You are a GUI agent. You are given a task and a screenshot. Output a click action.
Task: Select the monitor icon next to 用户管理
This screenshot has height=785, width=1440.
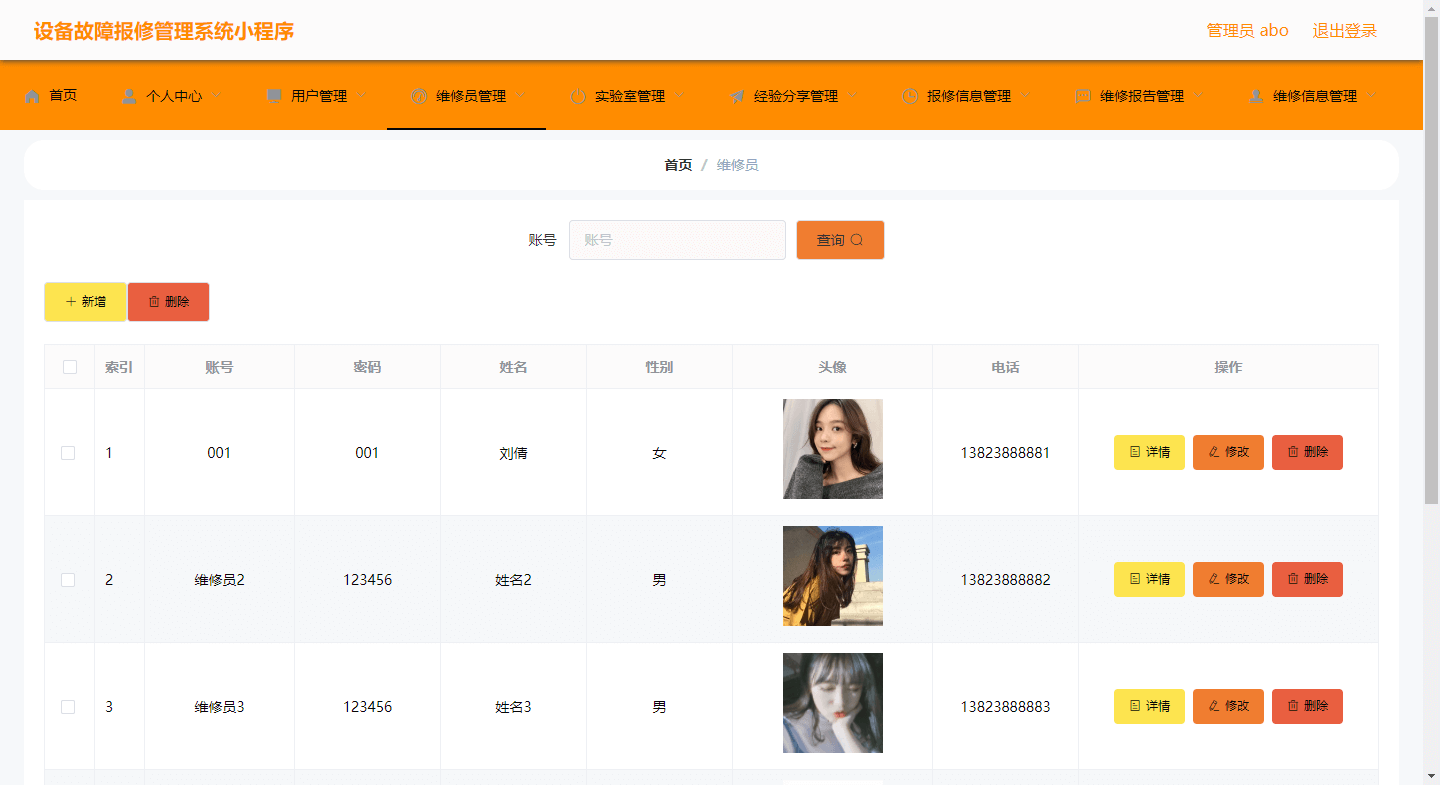[x=272, y=96]
